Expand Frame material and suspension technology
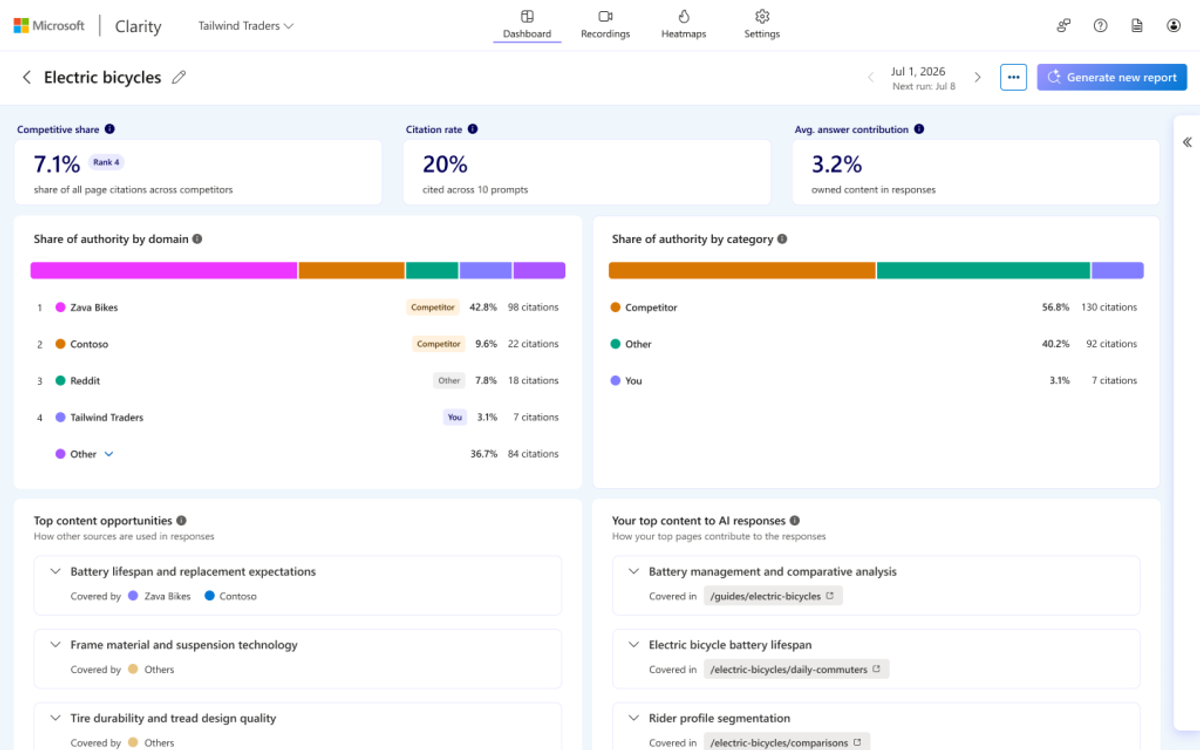Screen dimensions: 1200x750 pyautogui.click(x=55, y=645)
